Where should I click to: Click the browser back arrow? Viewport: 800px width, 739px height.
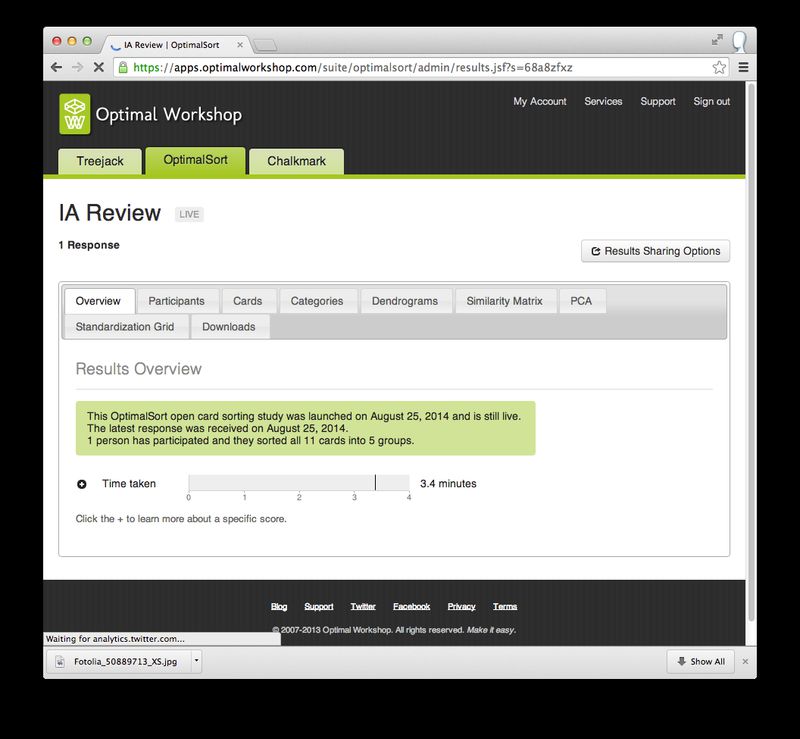click(x=56, y=68)
